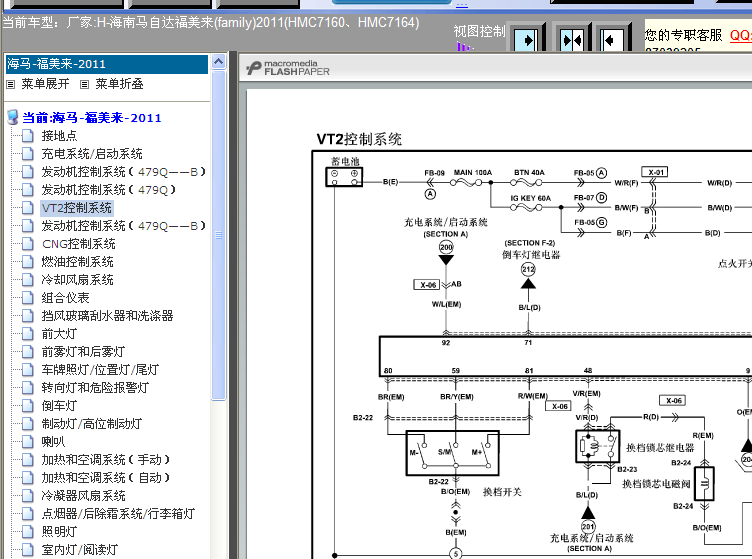This screenshot has width=752, height=559.
Task: Click the document icon beside 前雾灯和后雾灯
Action: click(x=28, y=351)
